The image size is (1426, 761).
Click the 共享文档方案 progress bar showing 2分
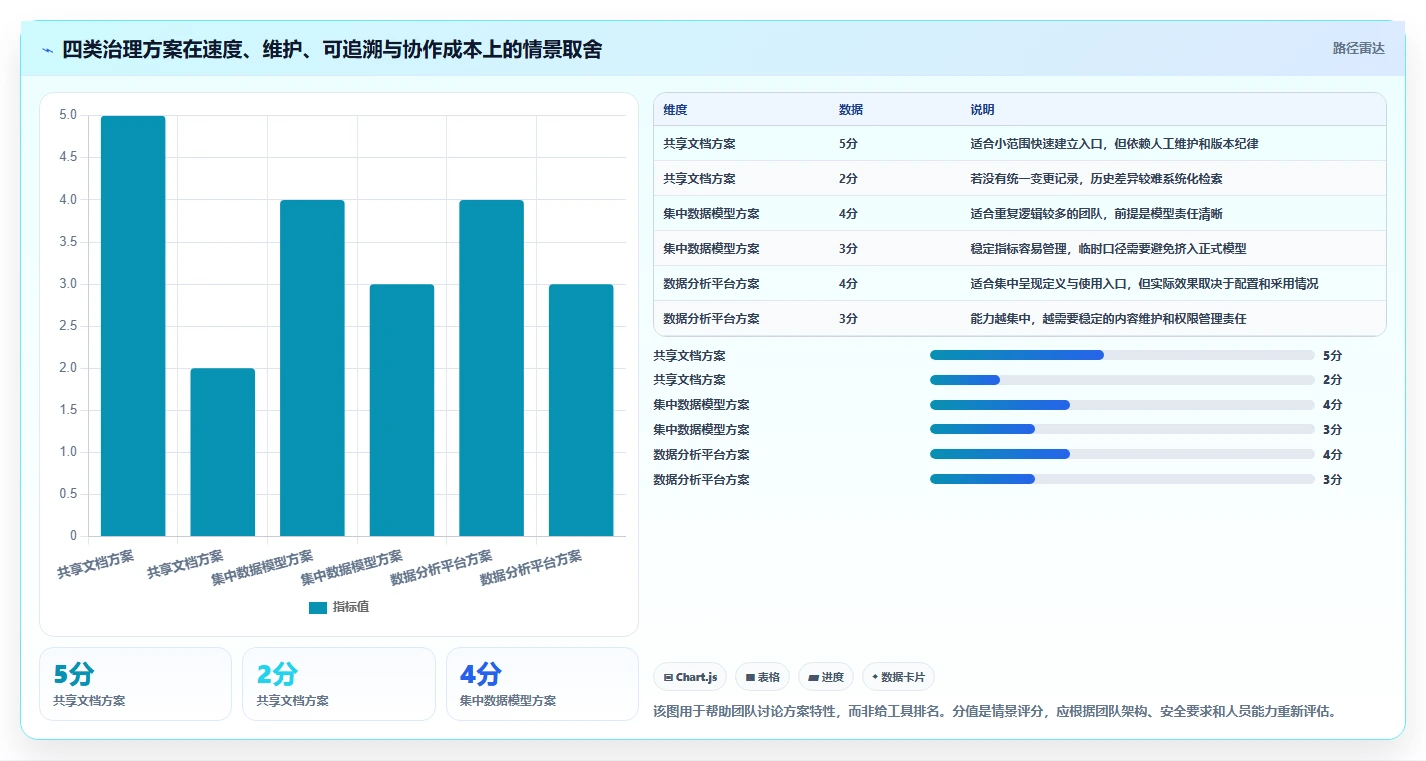[x=1122, y=380]
